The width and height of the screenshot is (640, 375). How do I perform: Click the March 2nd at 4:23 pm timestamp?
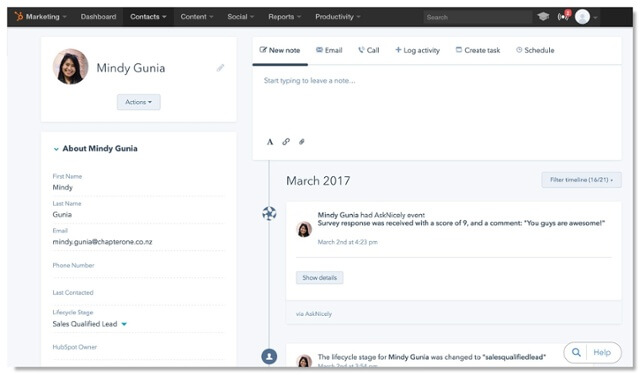click(347, 242)
